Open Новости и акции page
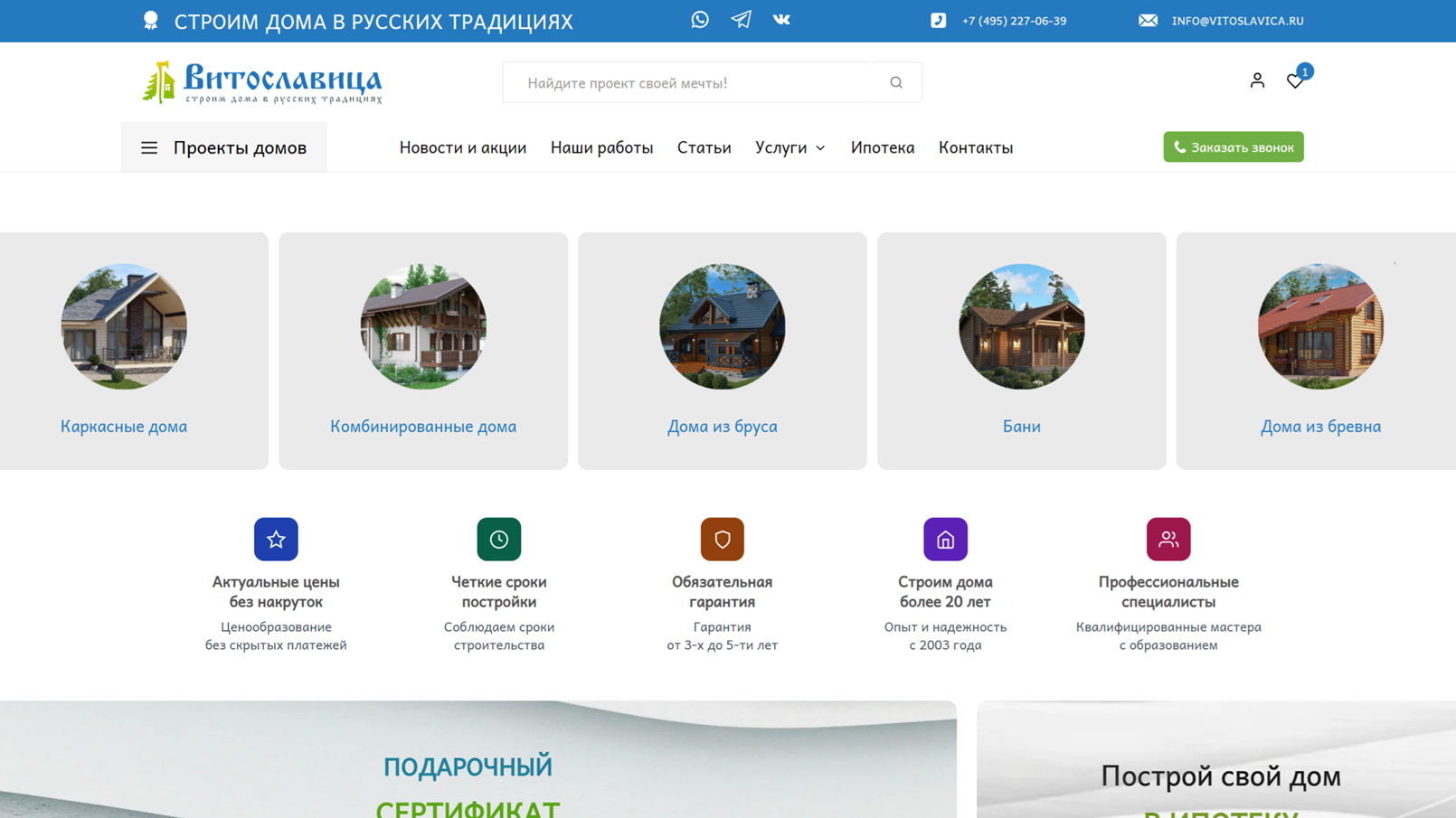The width and height of the screenshot is (1456, 818). coord(463,147)
